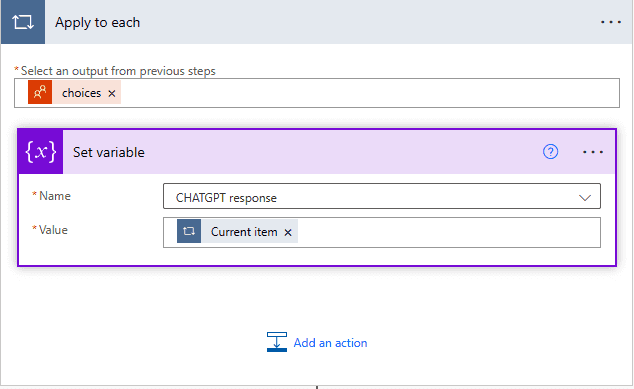Remove the Current item token
Screen dimensions: 634x389
pyautogui.click(x=288, y=233)
